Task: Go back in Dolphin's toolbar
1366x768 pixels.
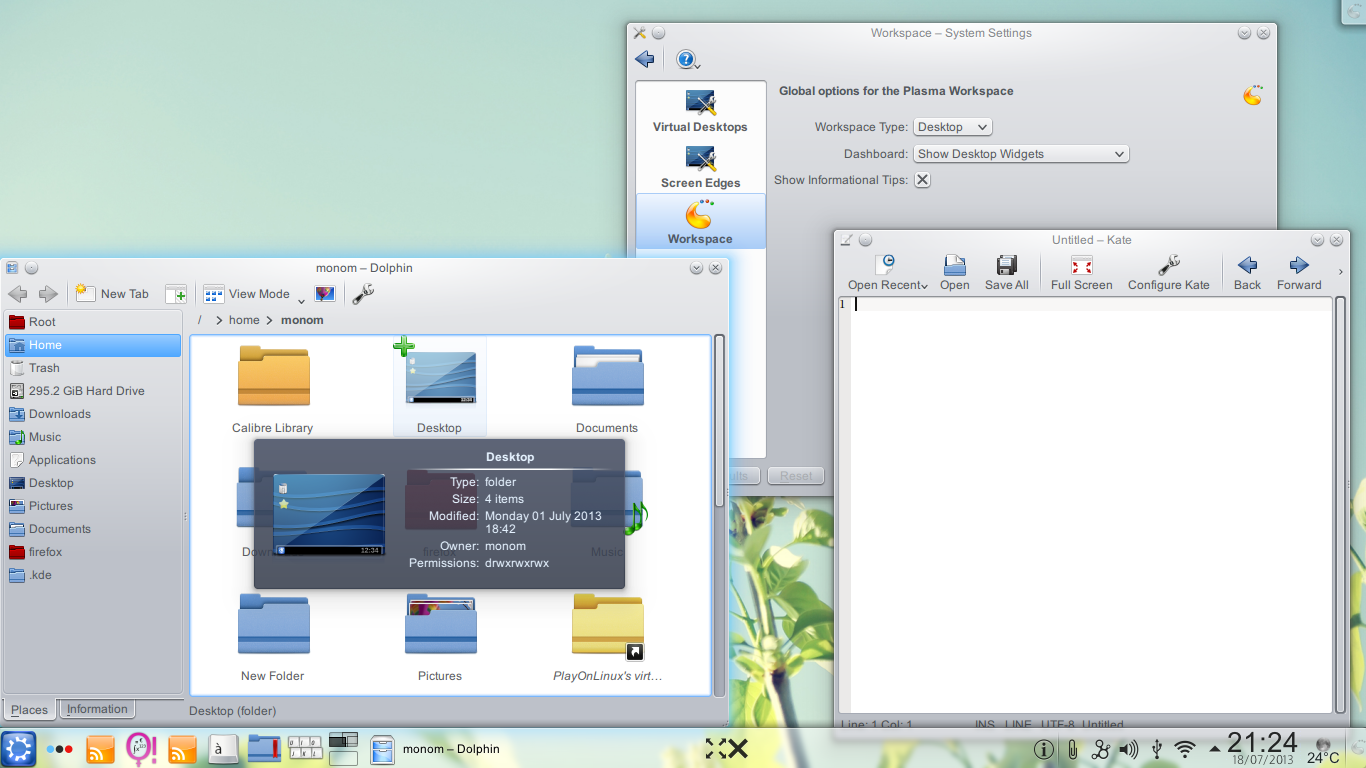Action: tap(17, 294)
